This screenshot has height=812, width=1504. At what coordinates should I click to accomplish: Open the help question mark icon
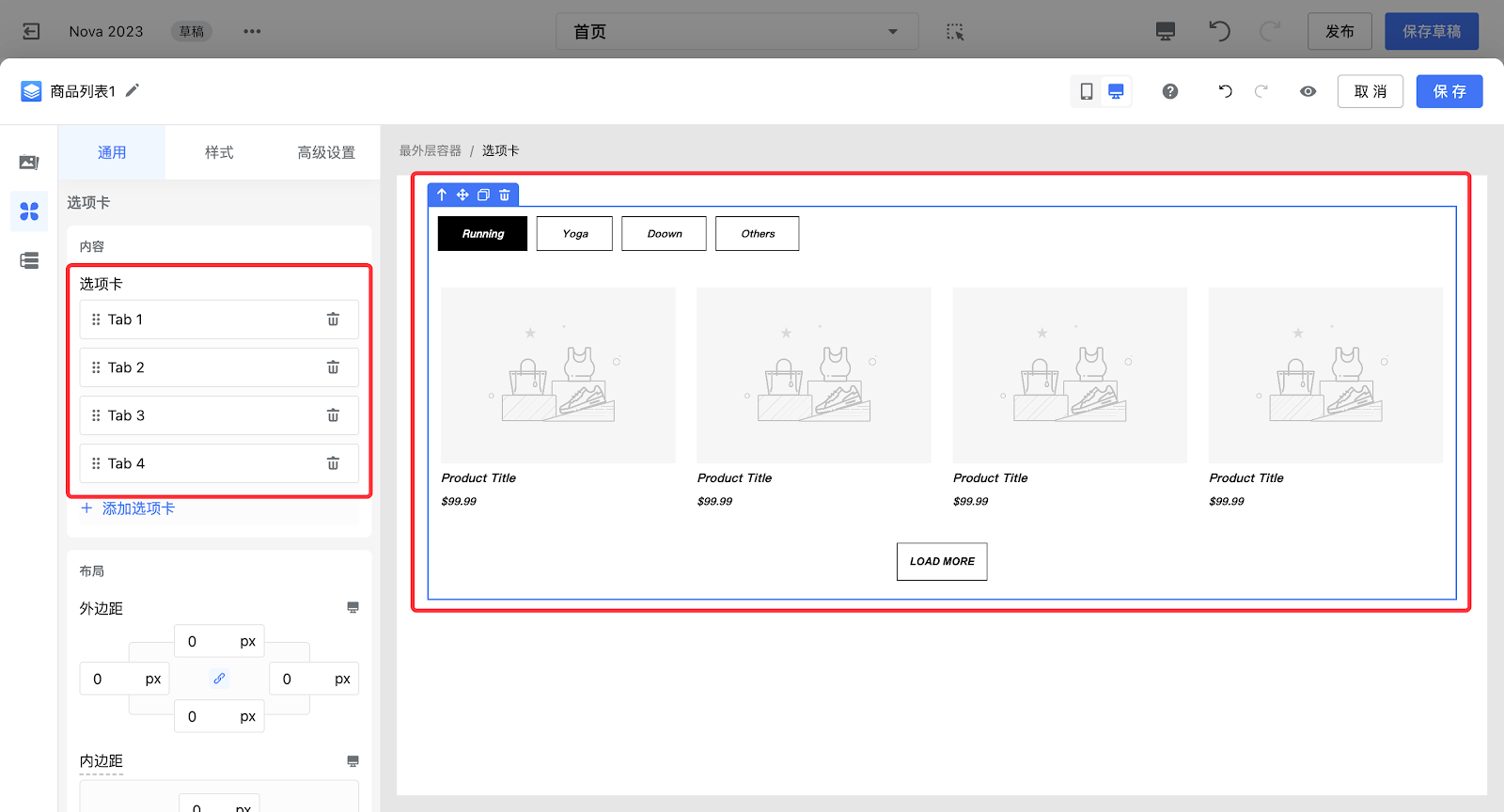click(x=1169, y=91)
